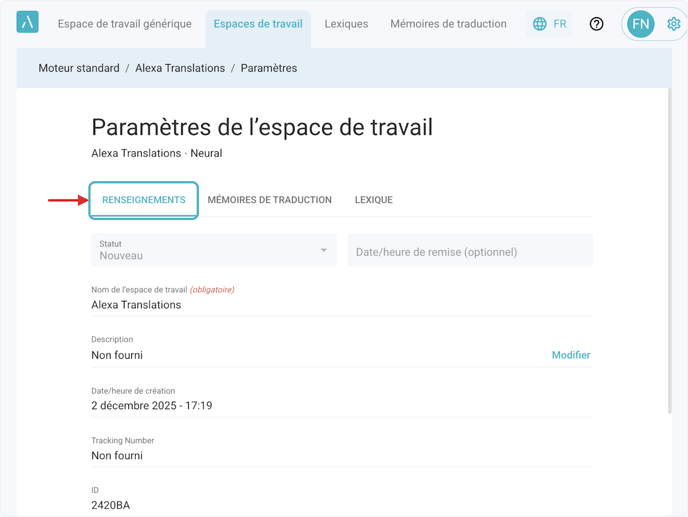Click the Alexa Translations breadcrumb link
The width and height of the screenshot is (688, 517).
pyautogui.click(x=180, y=68)
